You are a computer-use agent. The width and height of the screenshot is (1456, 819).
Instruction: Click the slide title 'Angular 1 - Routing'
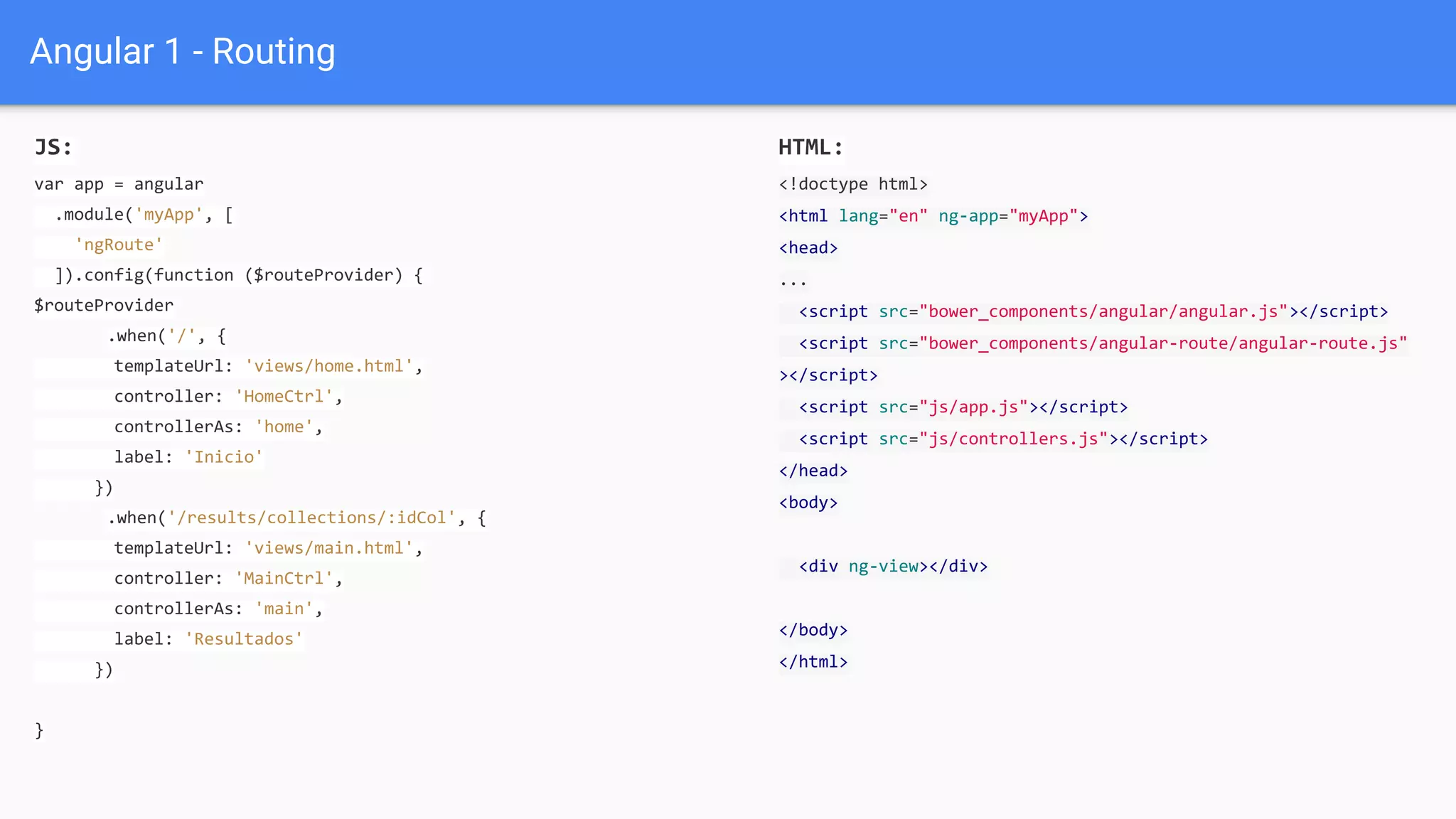[183, 52]
